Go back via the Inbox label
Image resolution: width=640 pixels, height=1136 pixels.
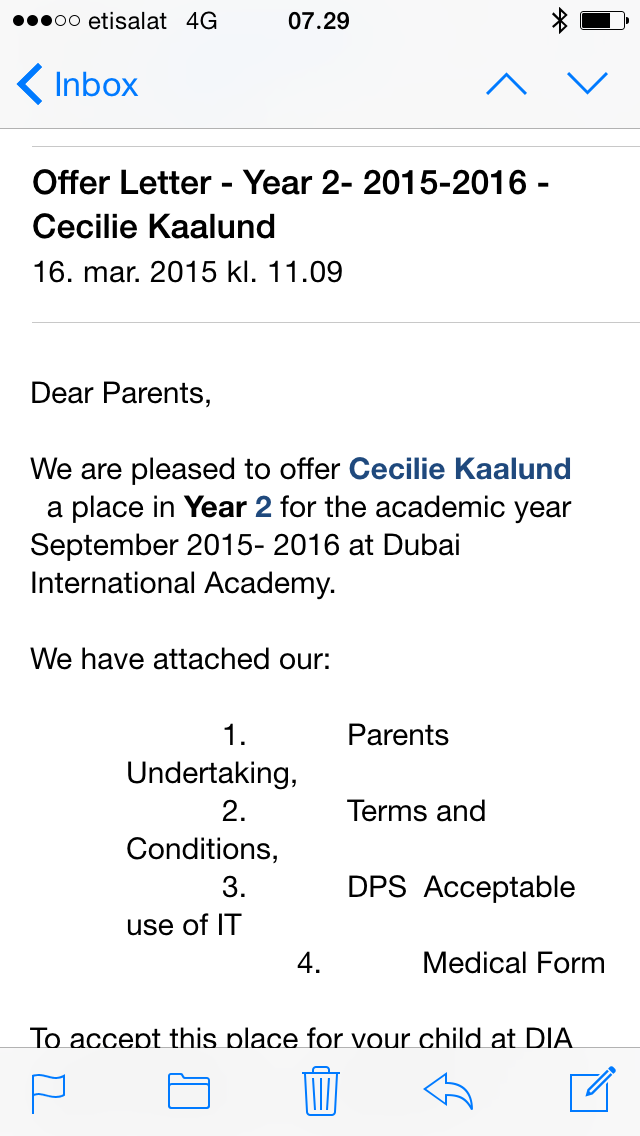[96, 85]
